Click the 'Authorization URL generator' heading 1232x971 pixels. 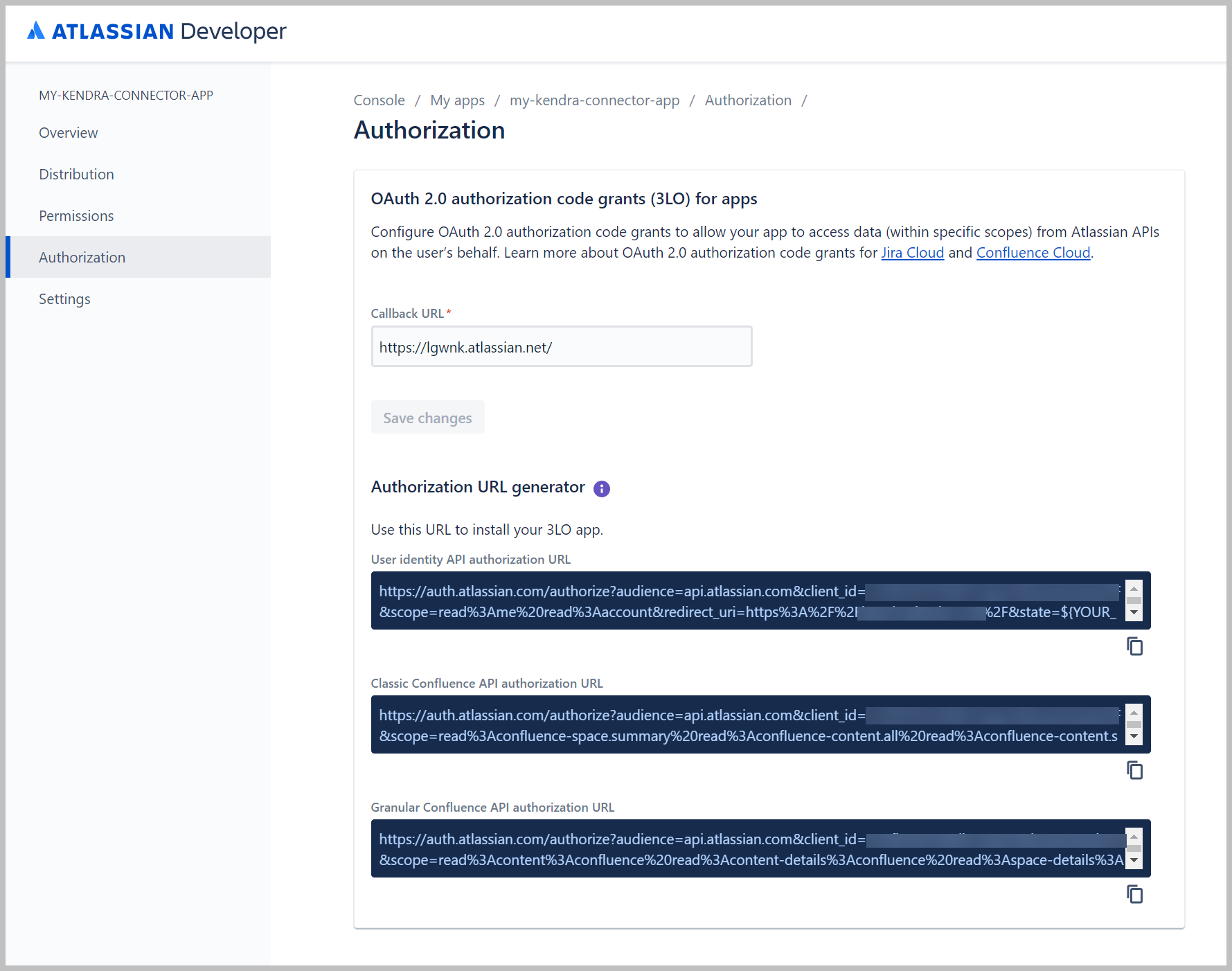tap(478, 487)
